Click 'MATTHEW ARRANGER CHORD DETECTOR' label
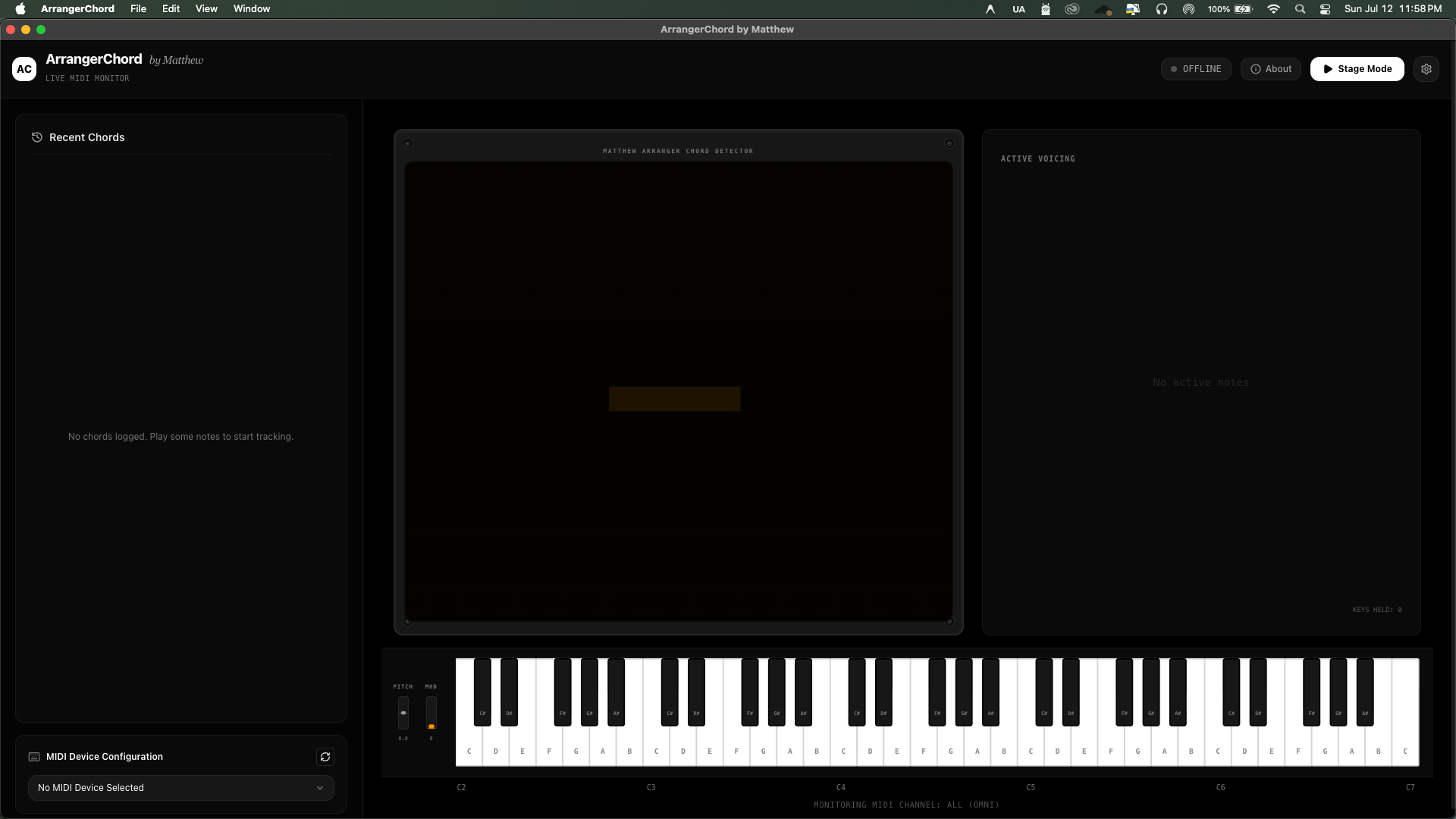Screen dimensions: 1456x819 tap(678, 151)
